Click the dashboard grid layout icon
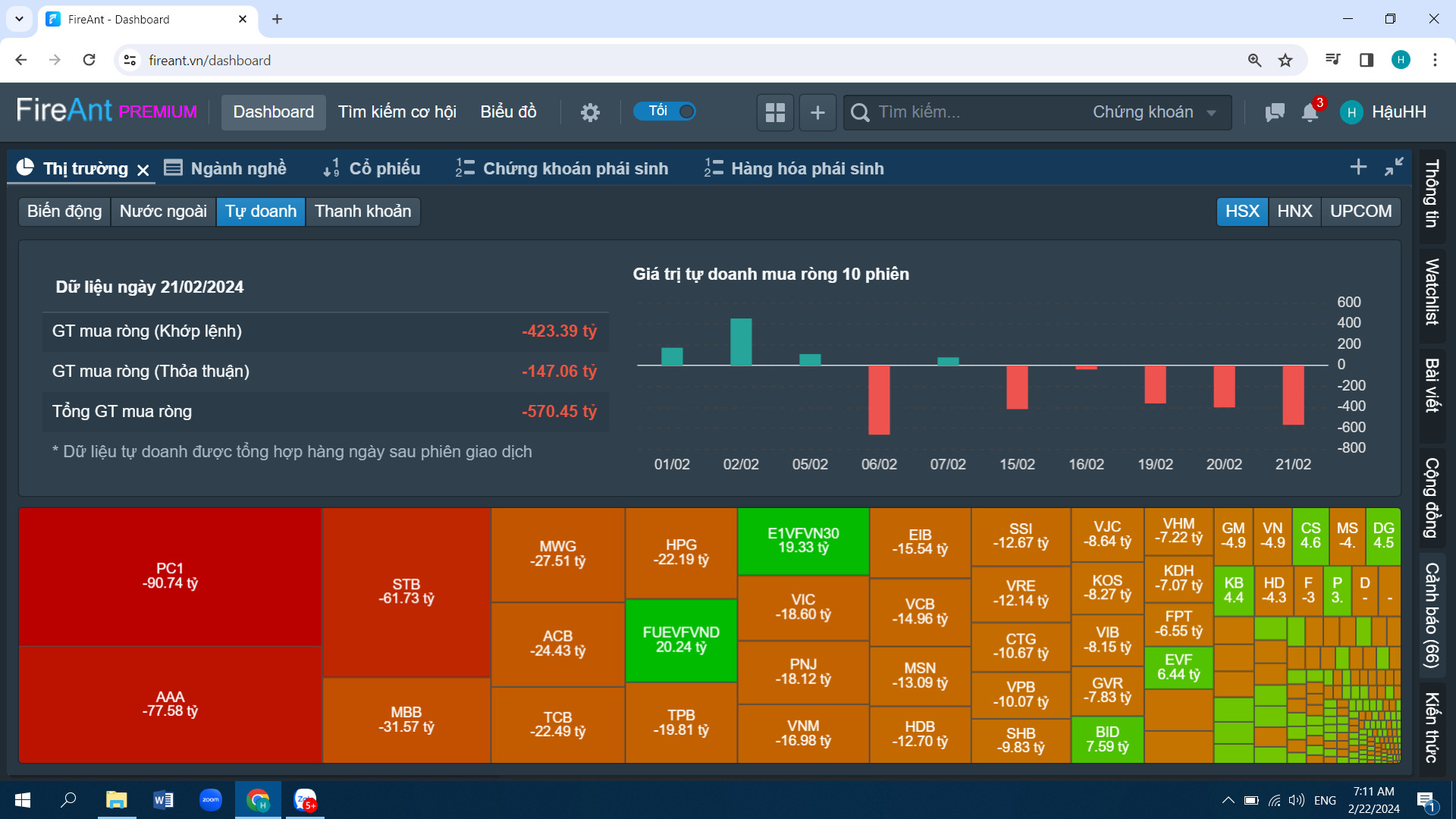1456x819 pixels. pos(775,112)
